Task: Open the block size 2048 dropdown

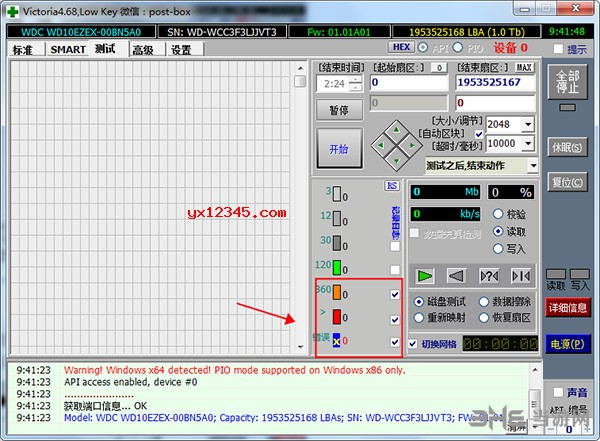Action: tap(528, 124)
